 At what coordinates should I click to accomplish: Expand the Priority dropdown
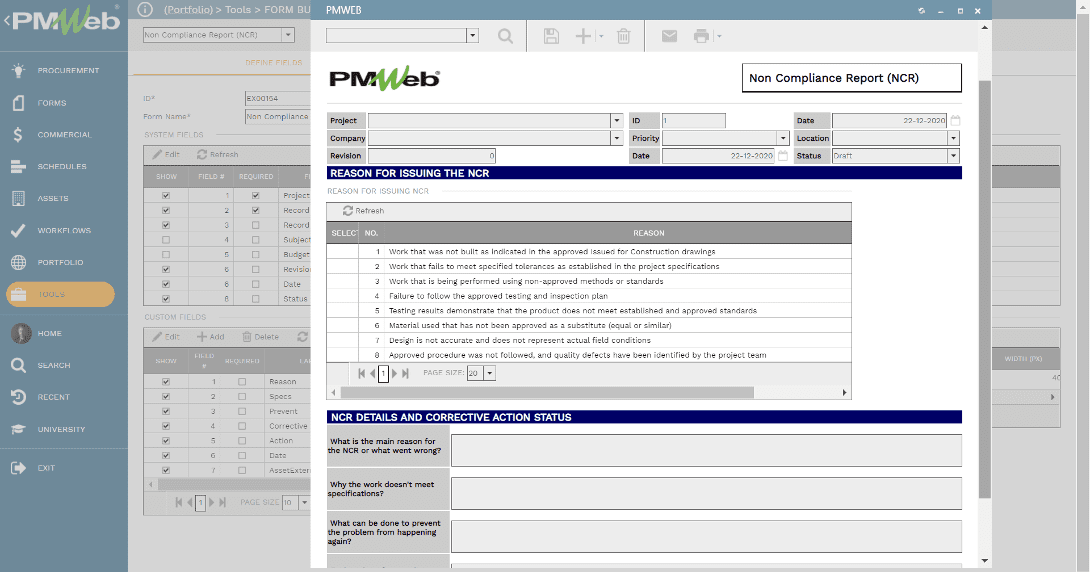pos(783,138)
